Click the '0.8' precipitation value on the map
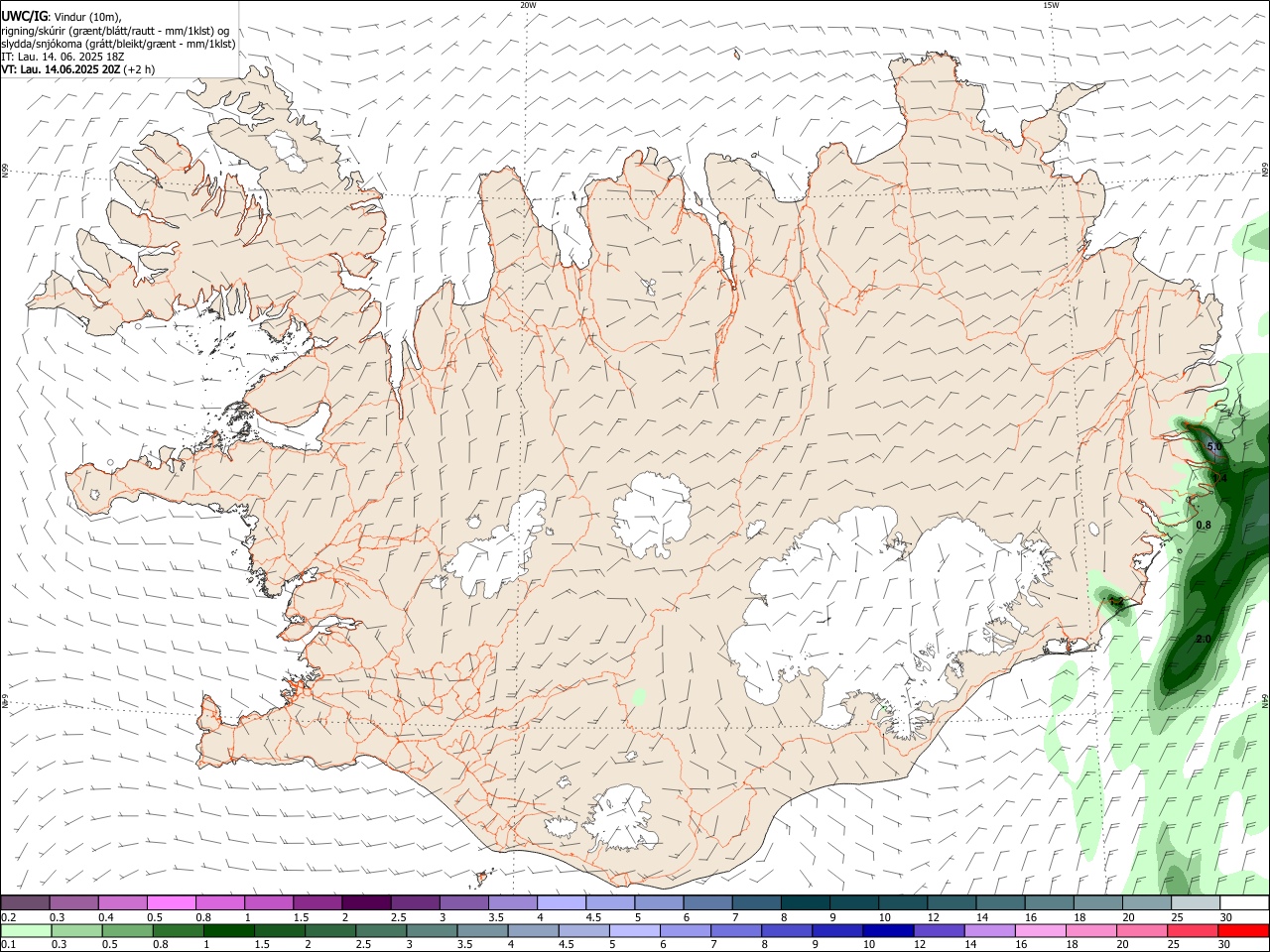Screen dimensions: 1270x952 click(1204, 525)
